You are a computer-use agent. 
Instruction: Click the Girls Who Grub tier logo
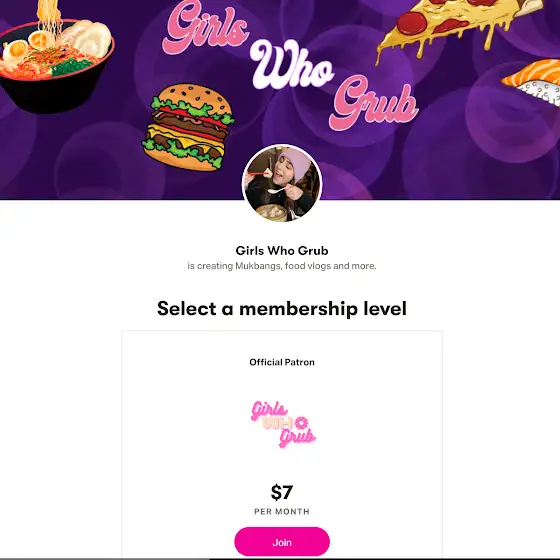[283, 424]
